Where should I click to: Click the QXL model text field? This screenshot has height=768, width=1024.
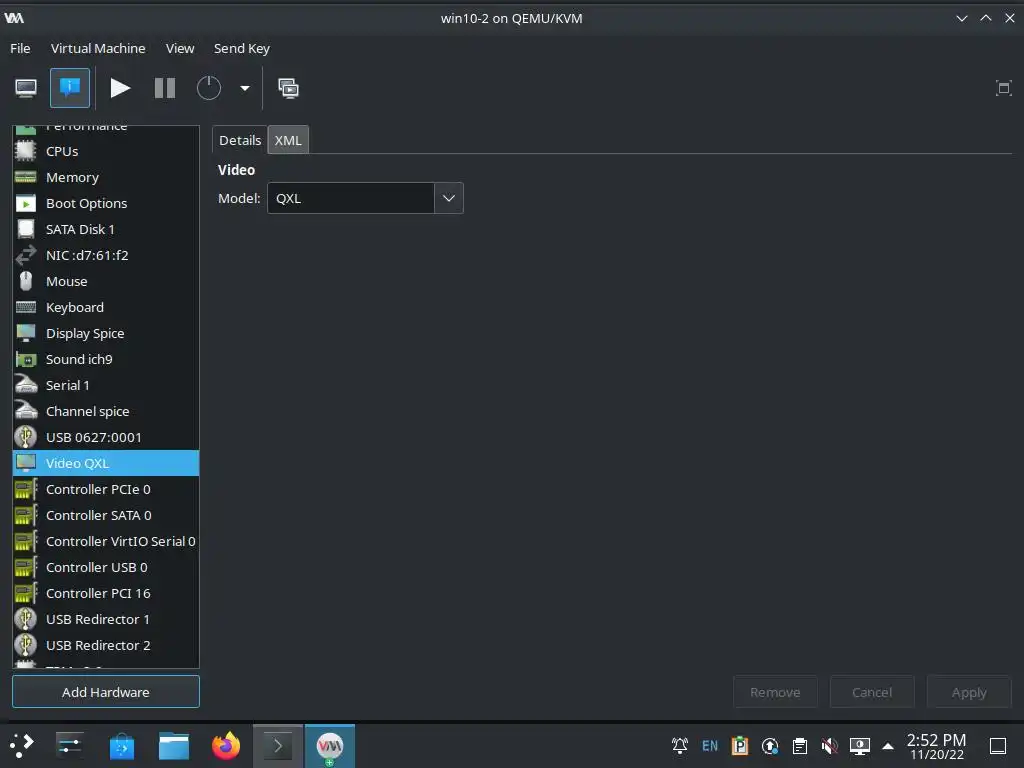tap(351, 198)
